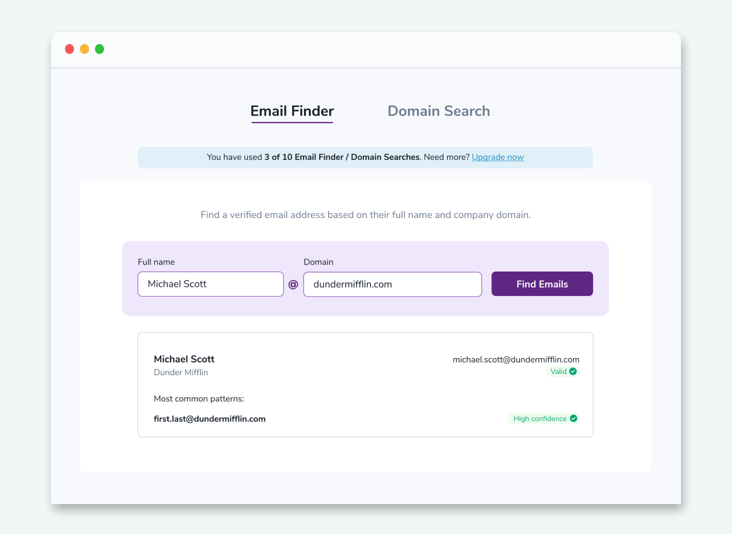Click the @ symbol between the fields

(x=293, y=285)
